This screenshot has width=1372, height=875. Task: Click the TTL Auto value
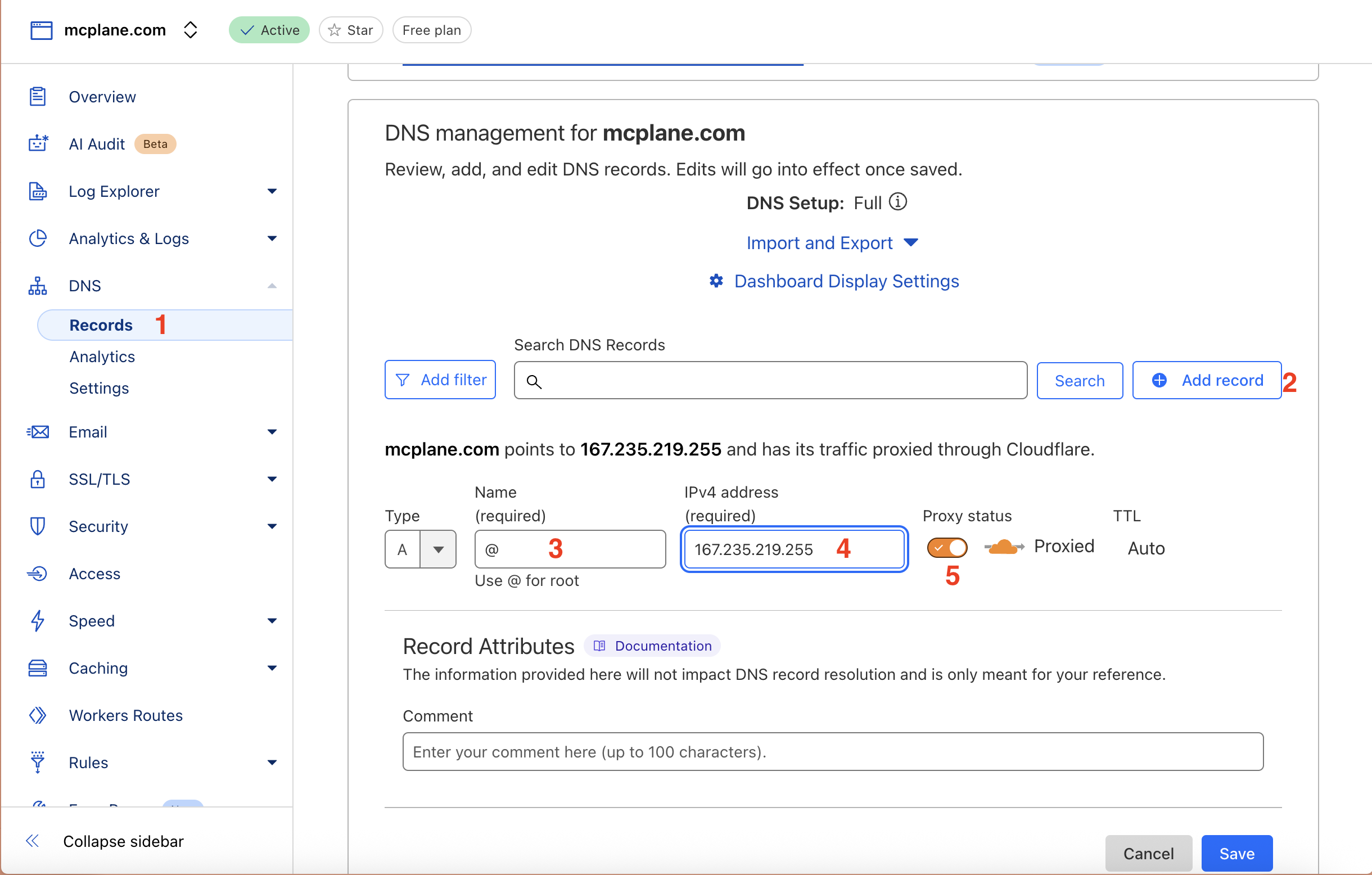pyautogui.click(x=1147, y=548)
